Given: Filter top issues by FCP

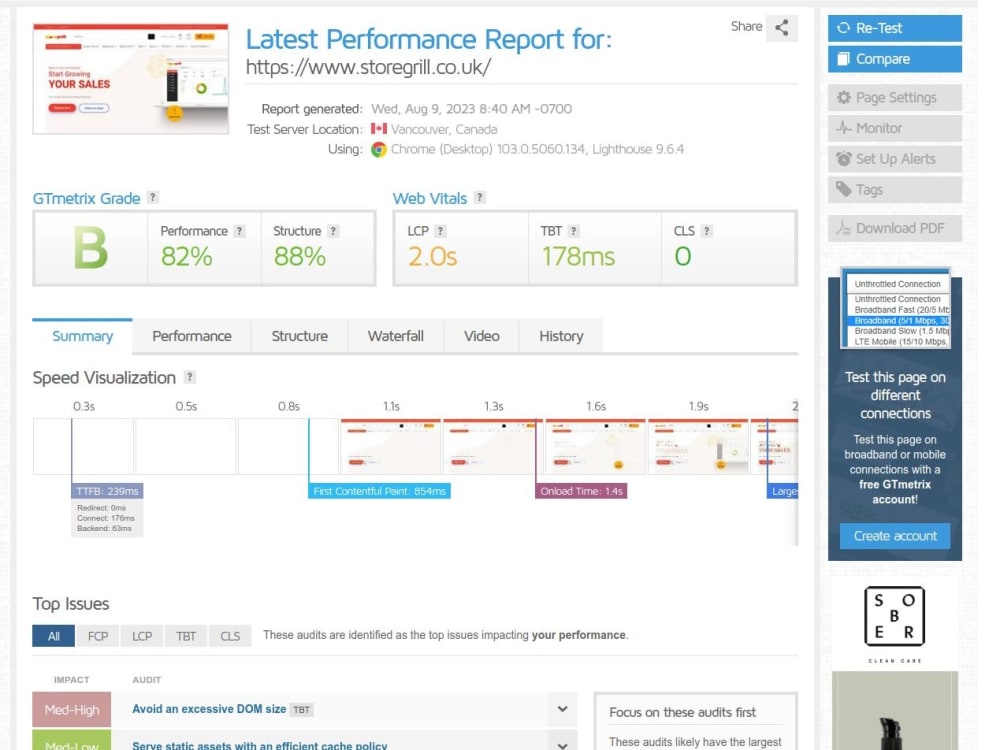Looking at the screenshot, I should pos(98,636).
